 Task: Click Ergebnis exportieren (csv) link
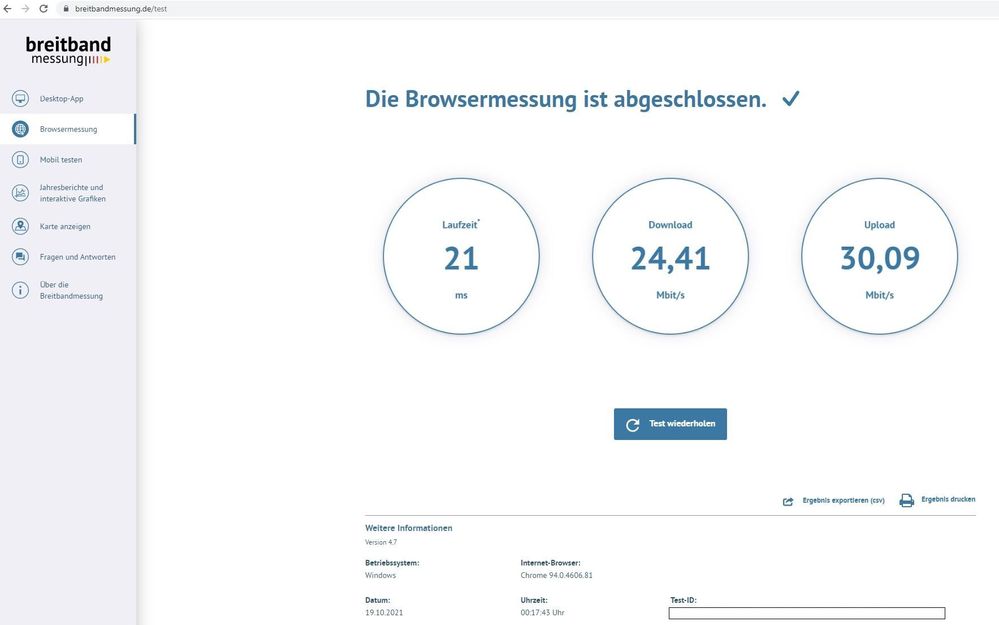(x=844, y=501)
